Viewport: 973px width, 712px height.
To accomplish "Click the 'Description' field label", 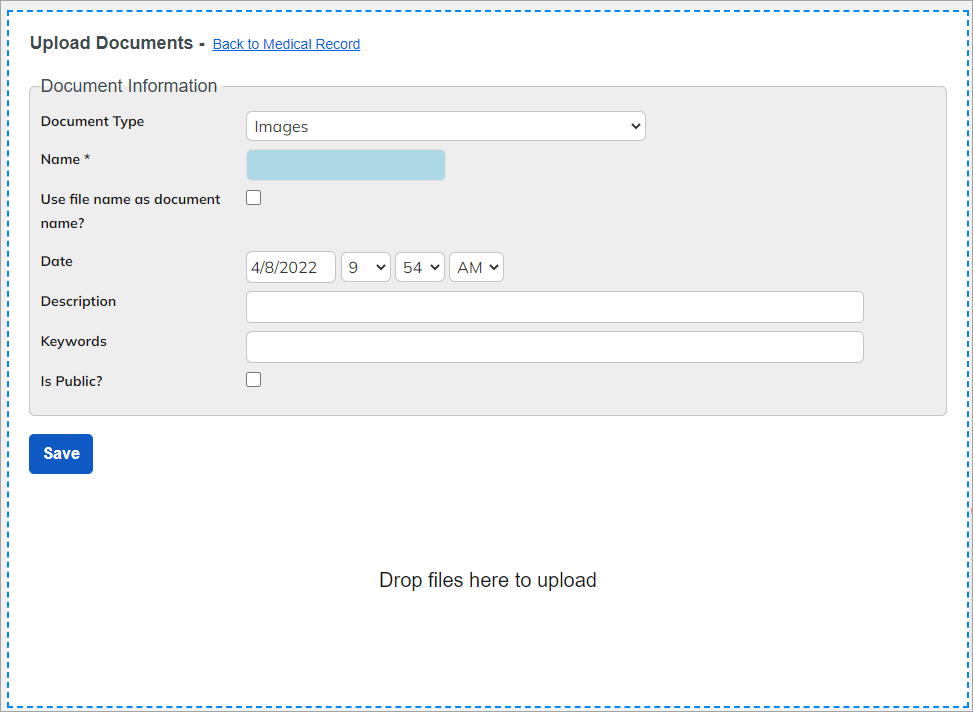I will pyautogui.click(x=78, y=301).
